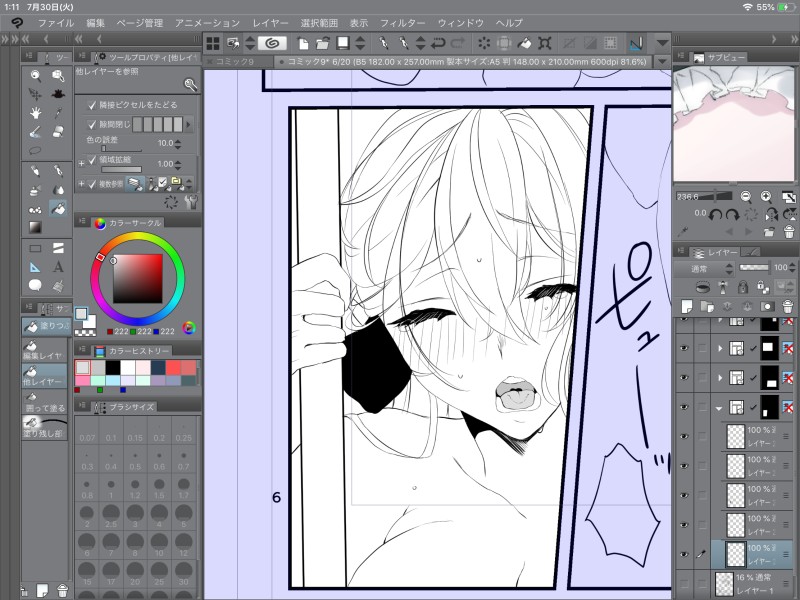The image size is (800, 600).
Task: Toggle 隣接ピクセルをたどる checkbox
Action: point(91,105)
